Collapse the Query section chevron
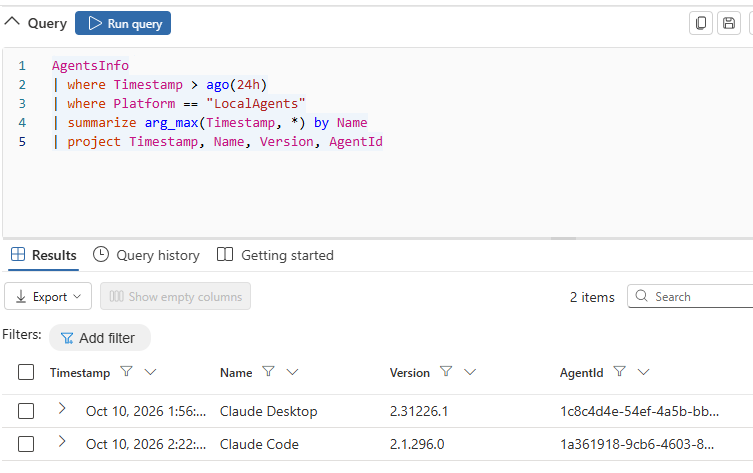This screenshot has width=753, height=473. pos(12,22)
